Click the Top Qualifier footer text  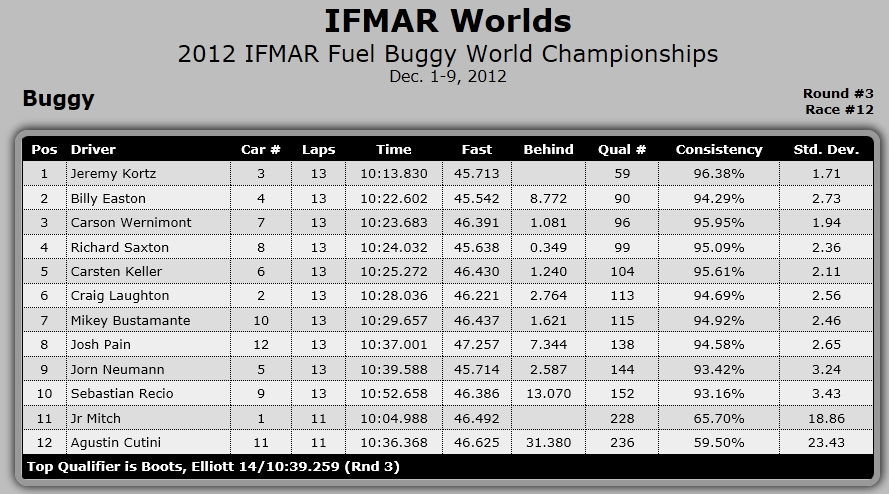click(213, 467)
